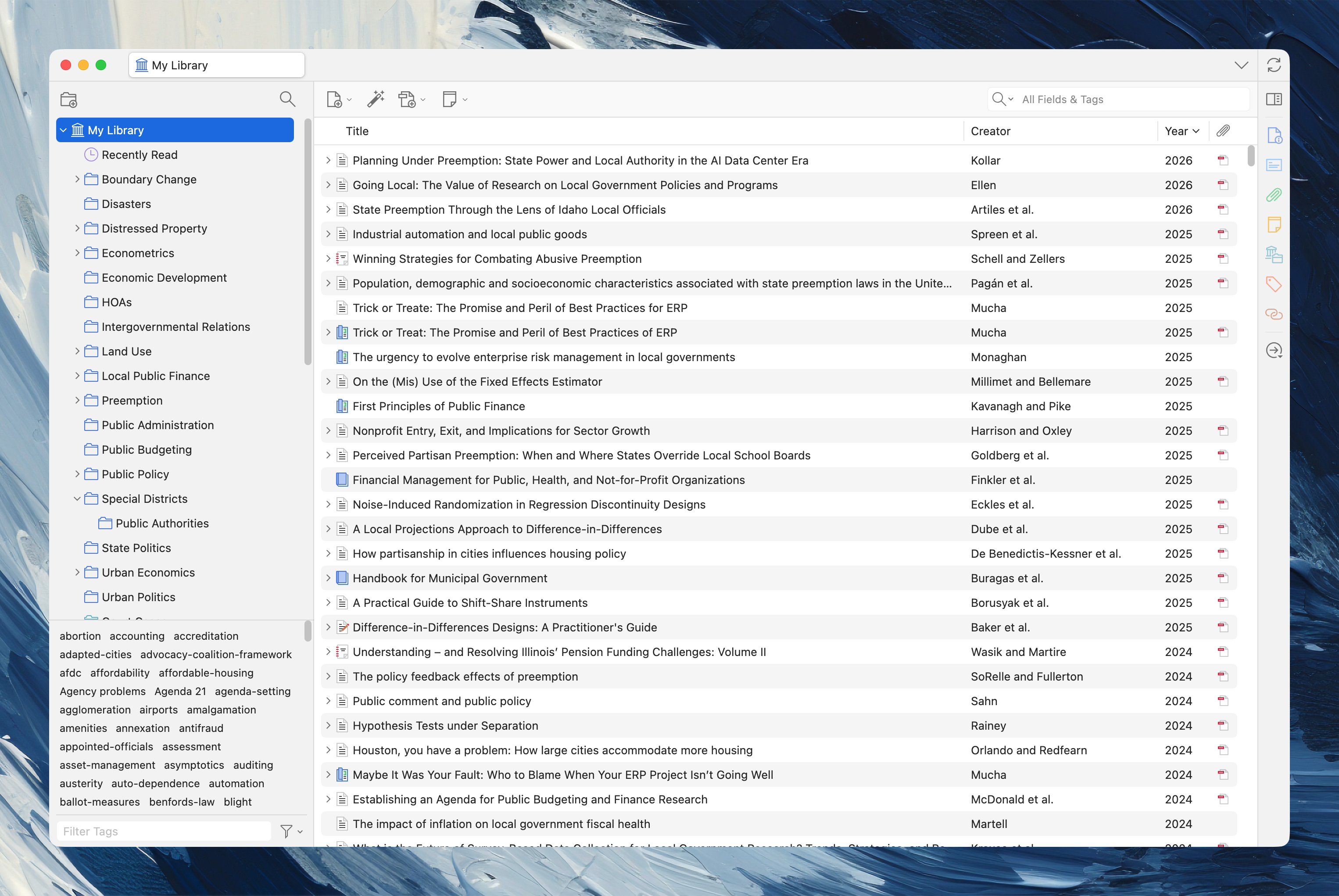Expand Hypothesis Tests under Separation row

[328, 726]
